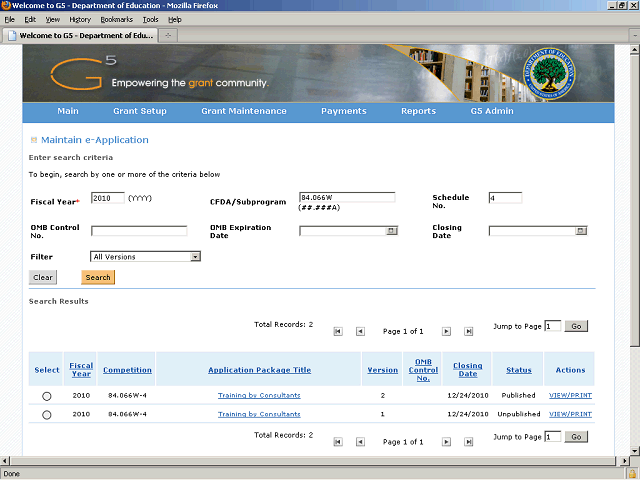Viewport: 640px width, 480px height.
Task: Click the vertical scrollbar down arrow
Action: [x=634, y=451]
